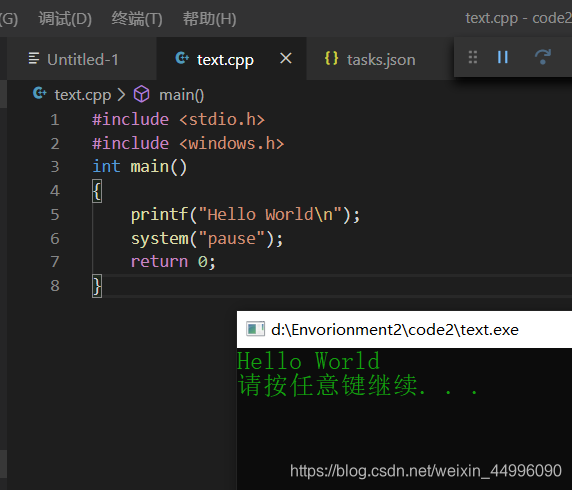Click the Untitled-1 tab lines icon

[34, 58]
